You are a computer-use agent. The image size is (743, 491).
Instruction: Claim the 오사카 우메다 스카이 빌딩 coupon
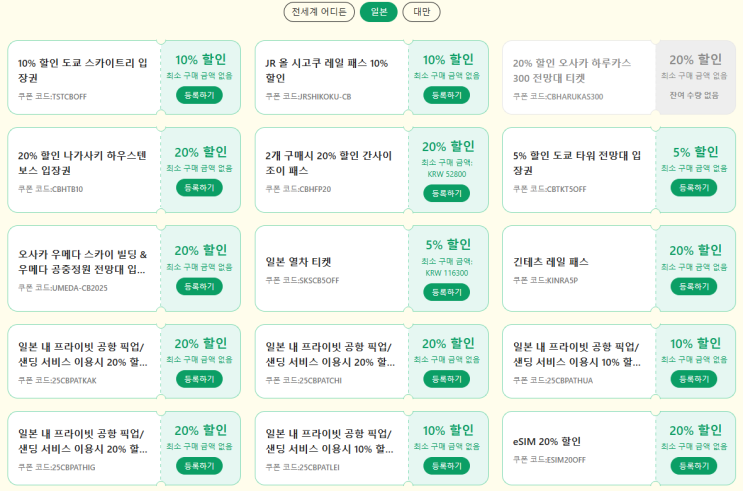pyautogui.click(x=199, y=286)
